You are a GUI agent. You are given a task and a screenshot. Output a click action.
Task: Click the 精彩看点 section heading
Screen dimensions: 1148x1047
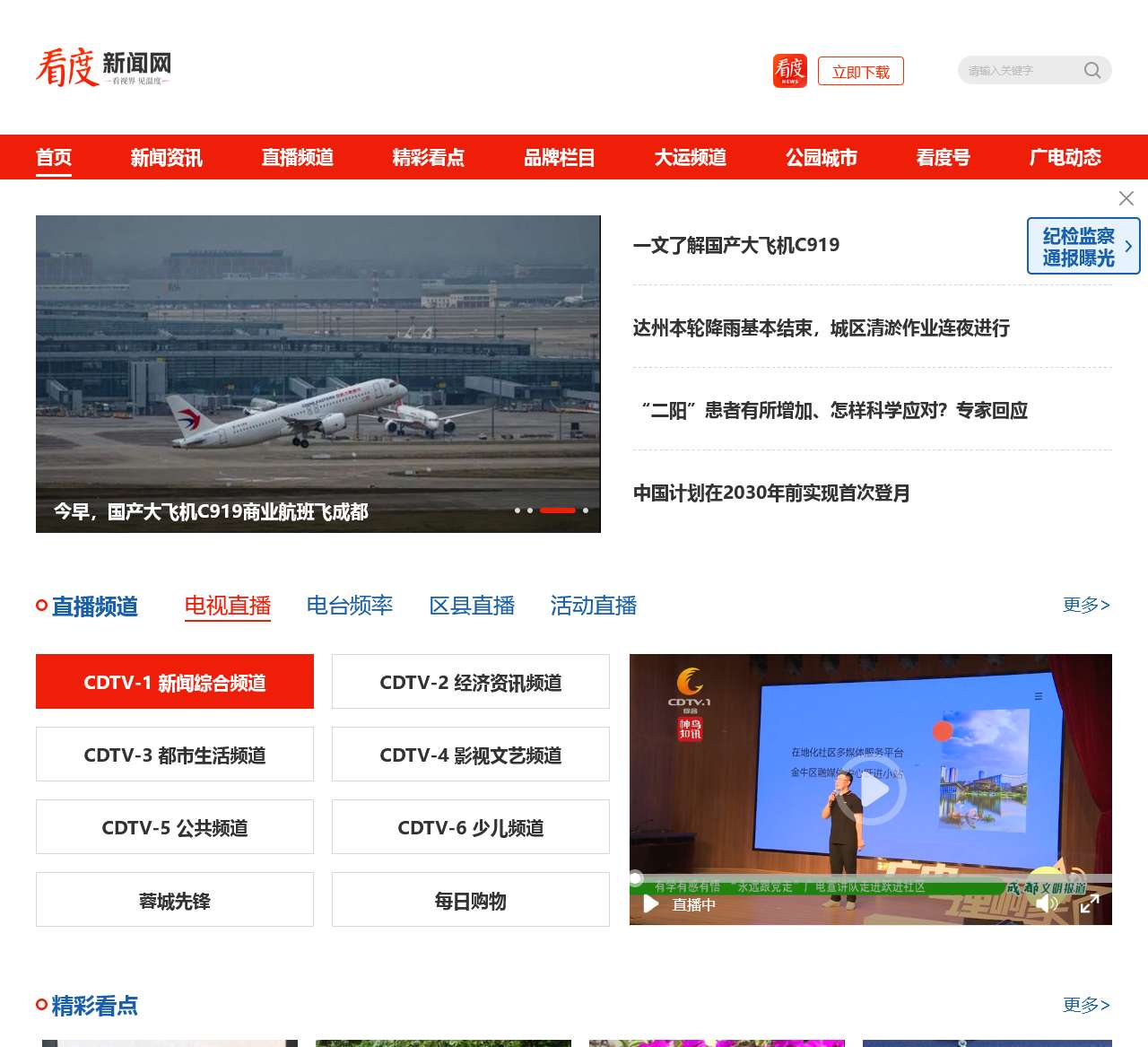pos(94,1006)
